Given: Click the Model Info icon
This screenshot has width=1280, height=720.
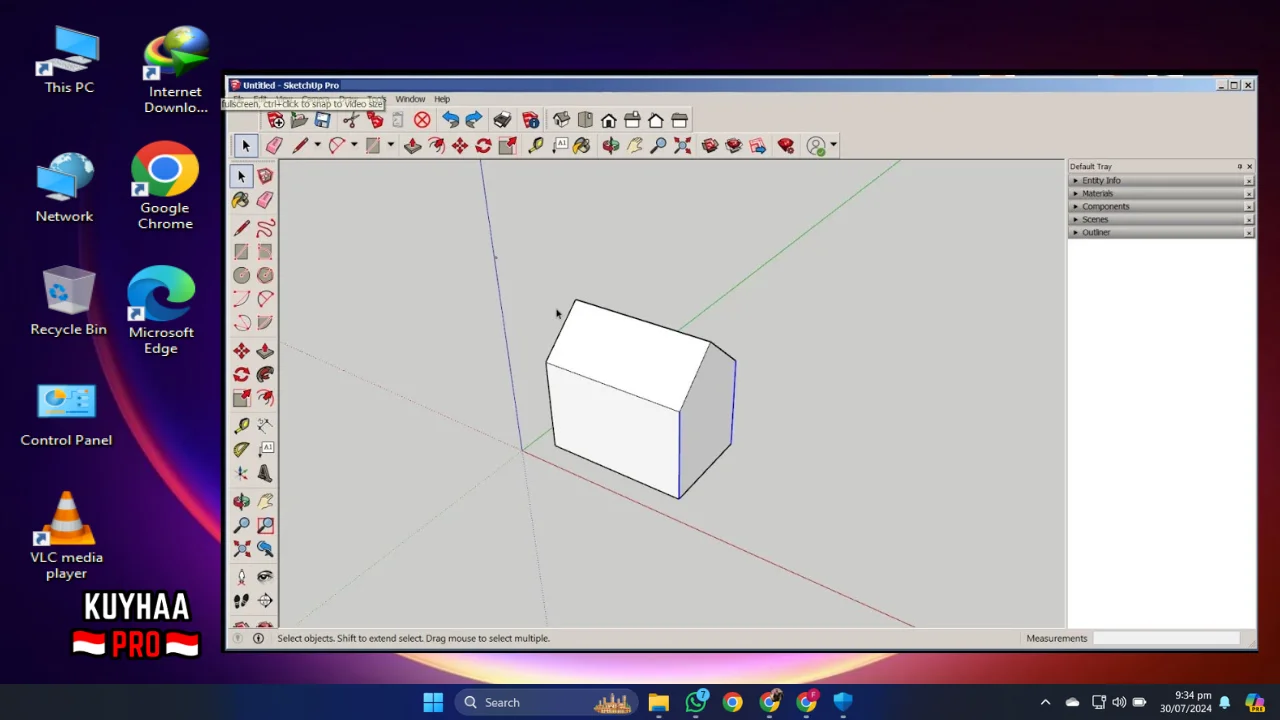Looking at the screenshot, I should (531, 120).
